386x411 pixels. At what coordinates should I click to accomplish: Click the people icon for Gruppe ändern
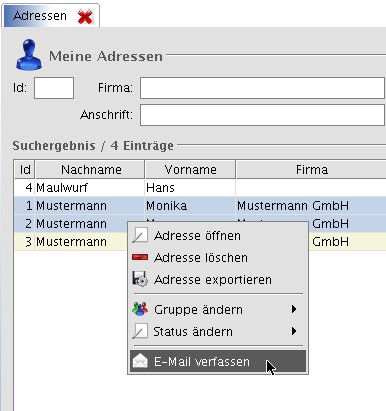[x=140, y=309]
